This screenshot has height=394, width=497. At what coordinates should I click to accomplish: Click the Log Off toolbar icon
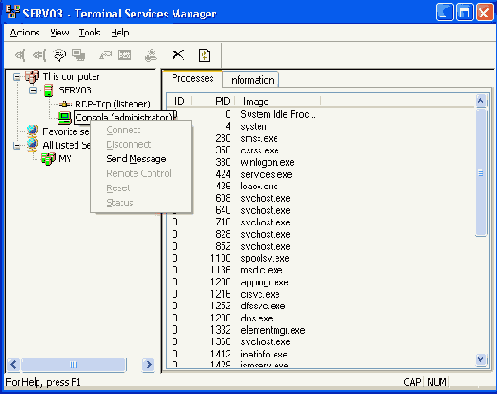pos(151,55)
